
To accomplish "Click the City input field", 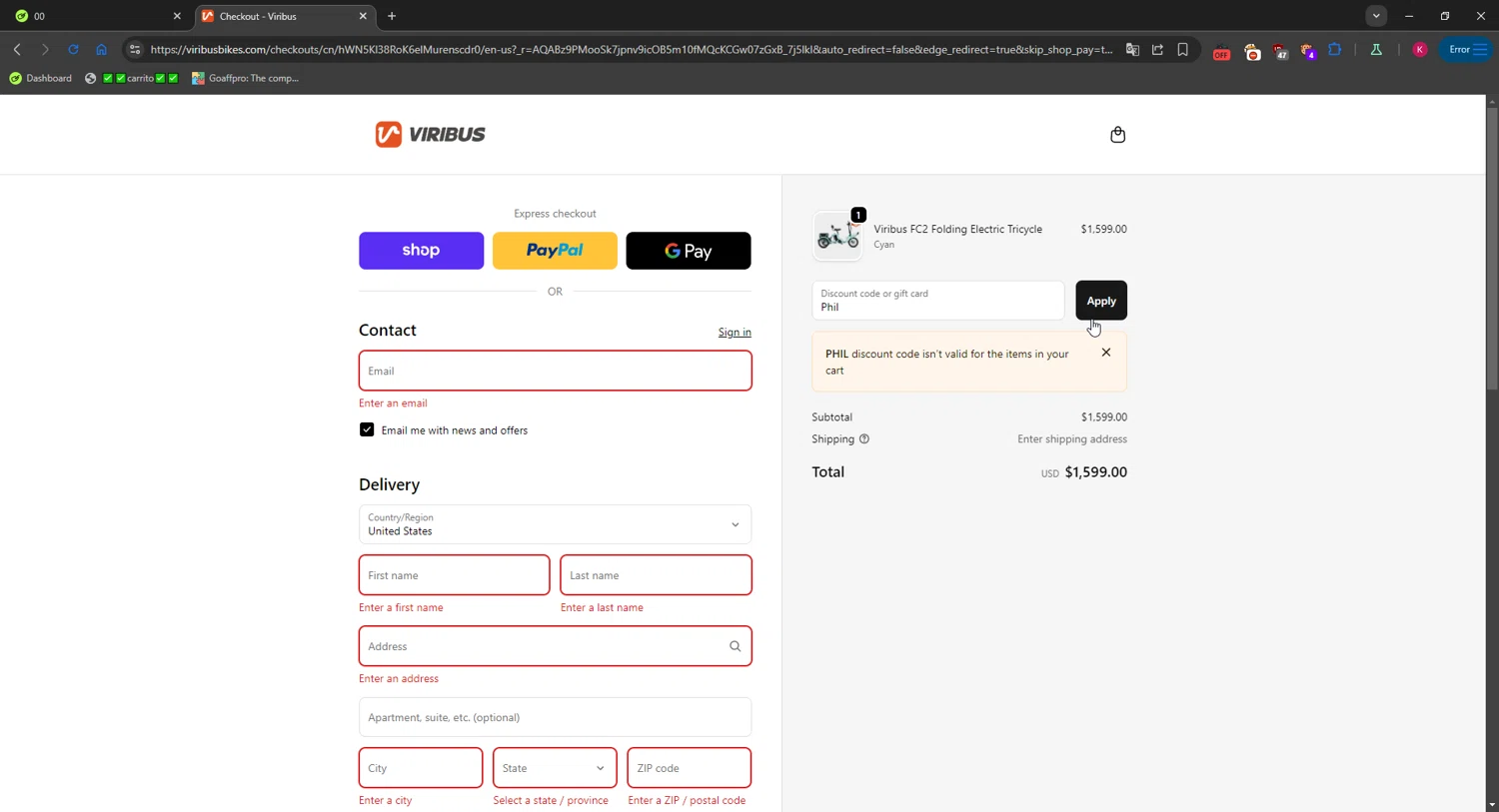I will click(x=421, y=768).
